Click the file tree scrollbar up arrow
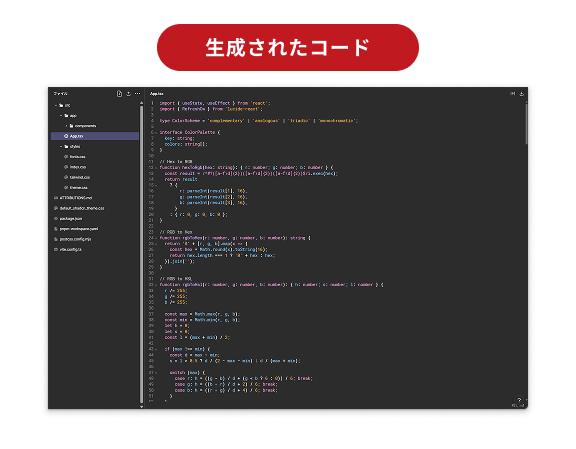576x449 pixels. (142, 104)
